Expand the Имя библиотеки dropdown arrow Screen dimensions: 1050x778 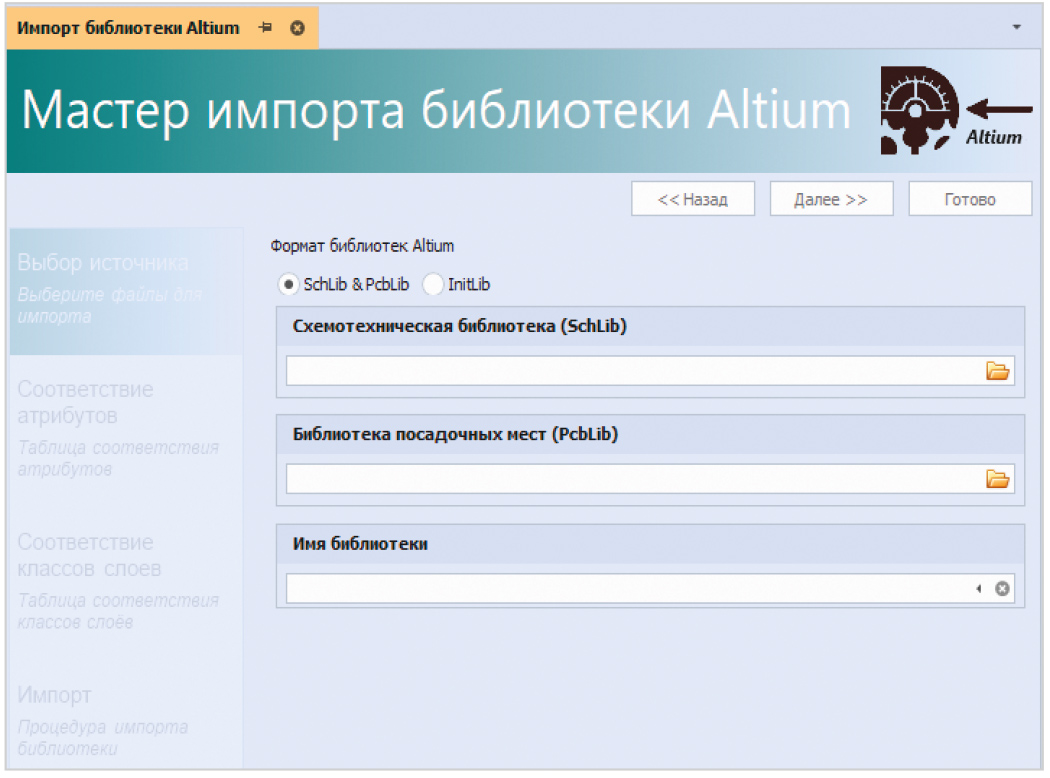click(979, 589)
